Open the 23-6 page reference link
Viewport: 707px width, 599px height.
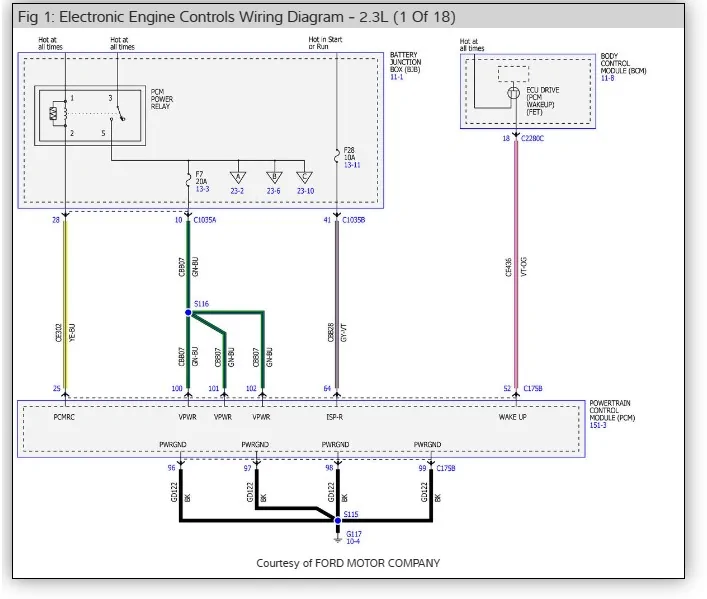(x=273, y=191)
